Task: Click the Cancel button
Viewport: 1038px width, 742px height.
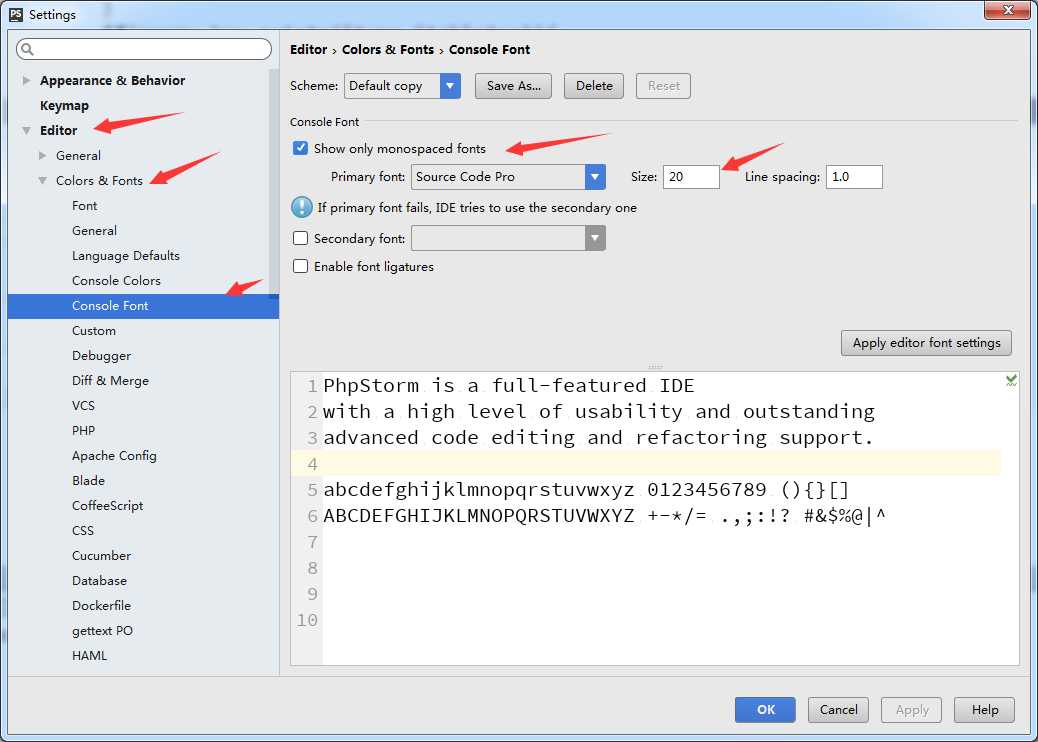Action: [838, 710]
